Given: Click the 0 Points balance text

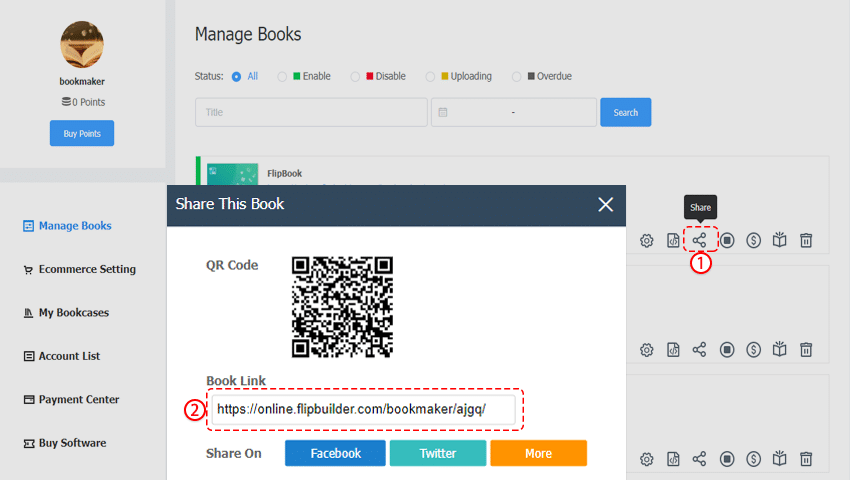Looking at the screenshot, I should (83, 102).
